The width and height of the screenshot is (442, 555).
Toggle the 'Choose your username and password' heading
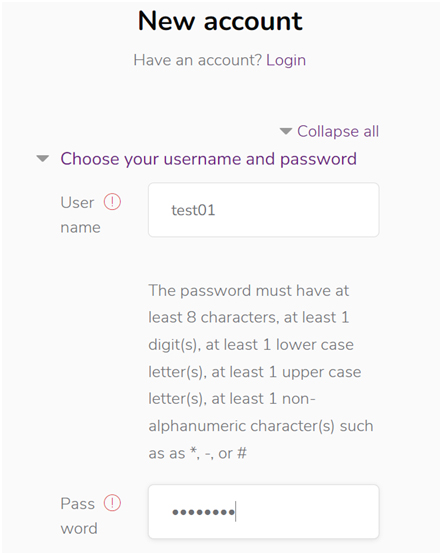[x=208, y=159]
